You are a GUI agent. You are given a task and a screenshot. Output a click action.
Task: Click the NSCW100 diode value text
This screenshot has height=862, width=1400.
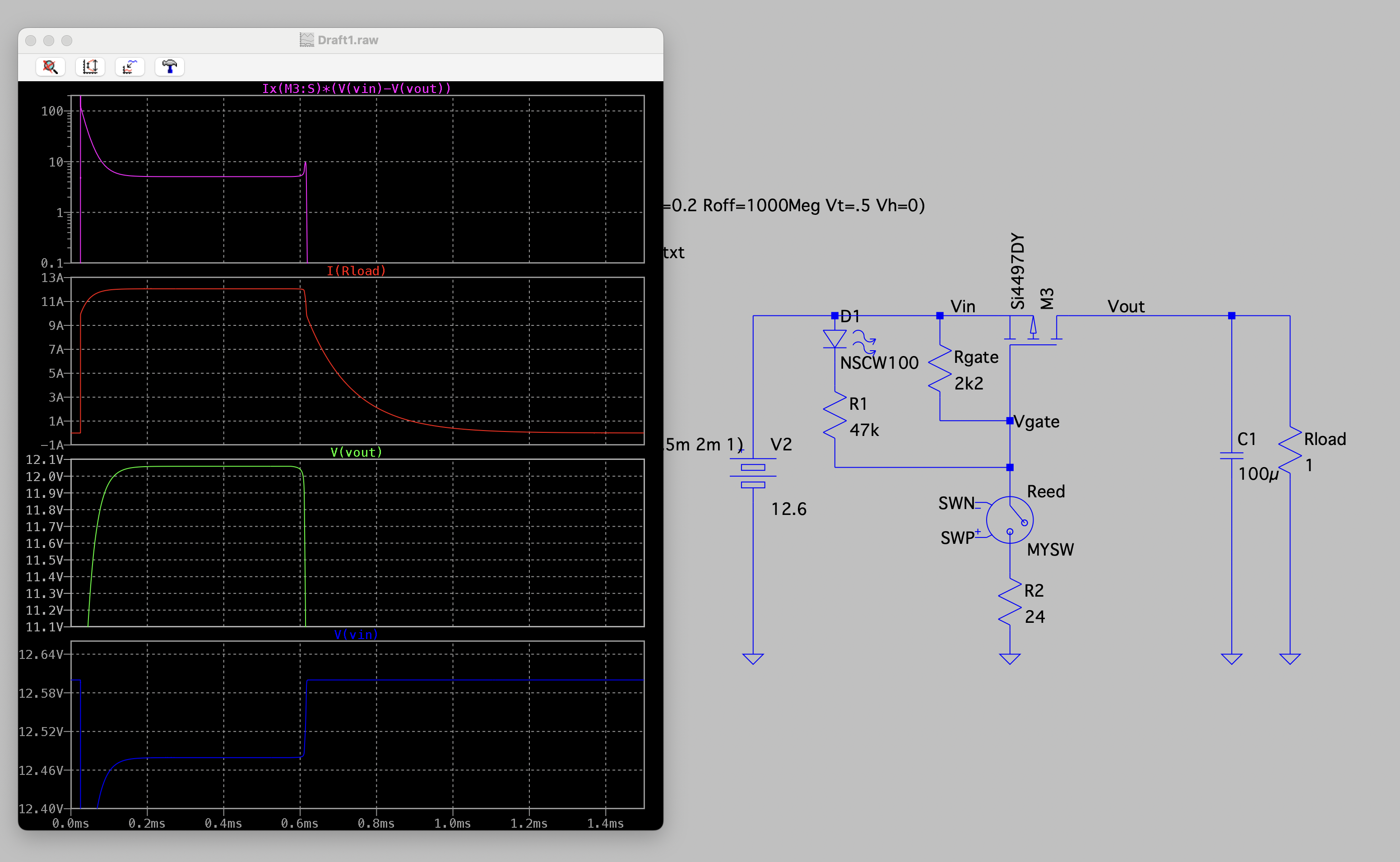879,362
